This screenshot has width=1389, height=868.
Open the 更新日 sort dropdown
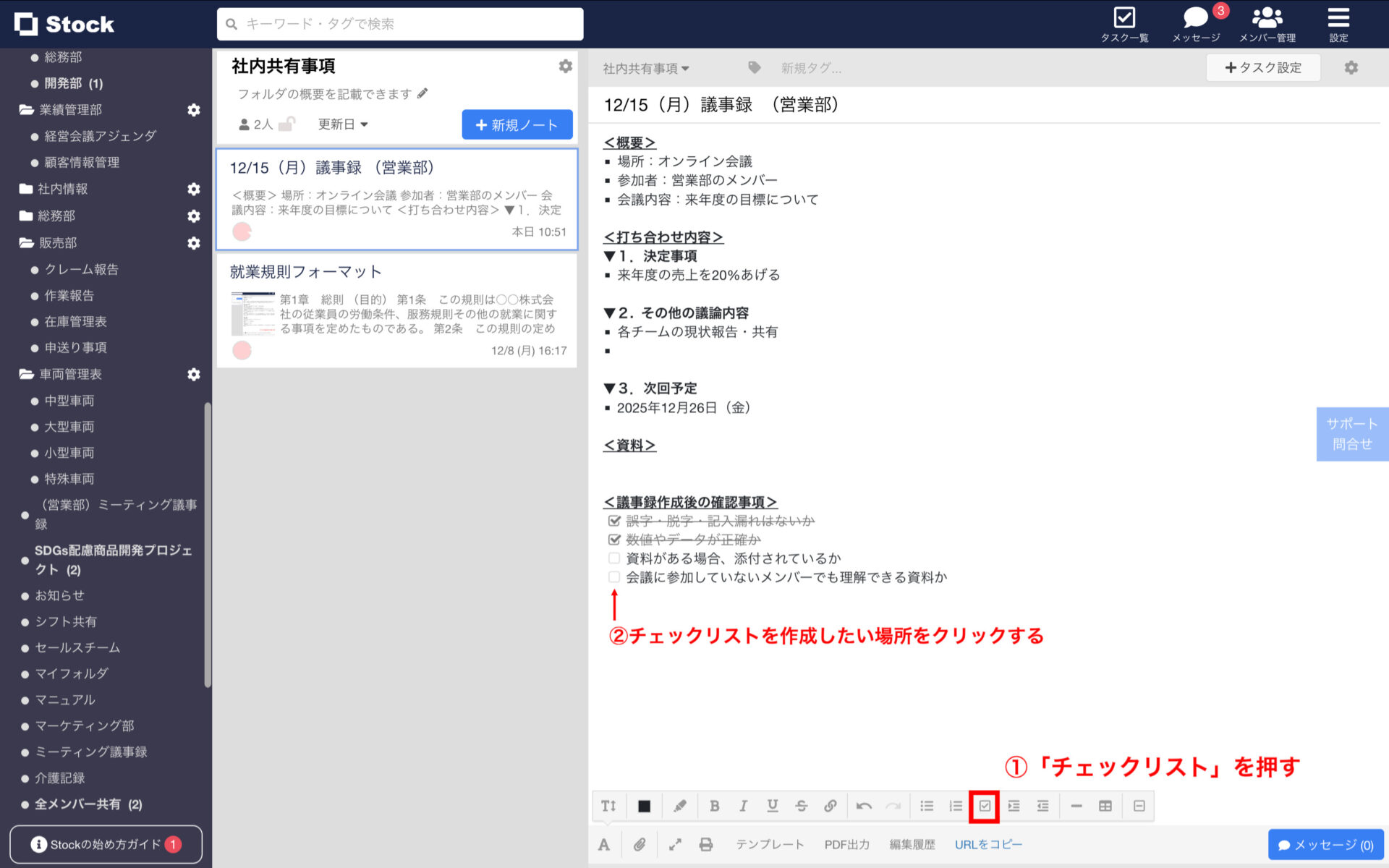coord(342,124)
